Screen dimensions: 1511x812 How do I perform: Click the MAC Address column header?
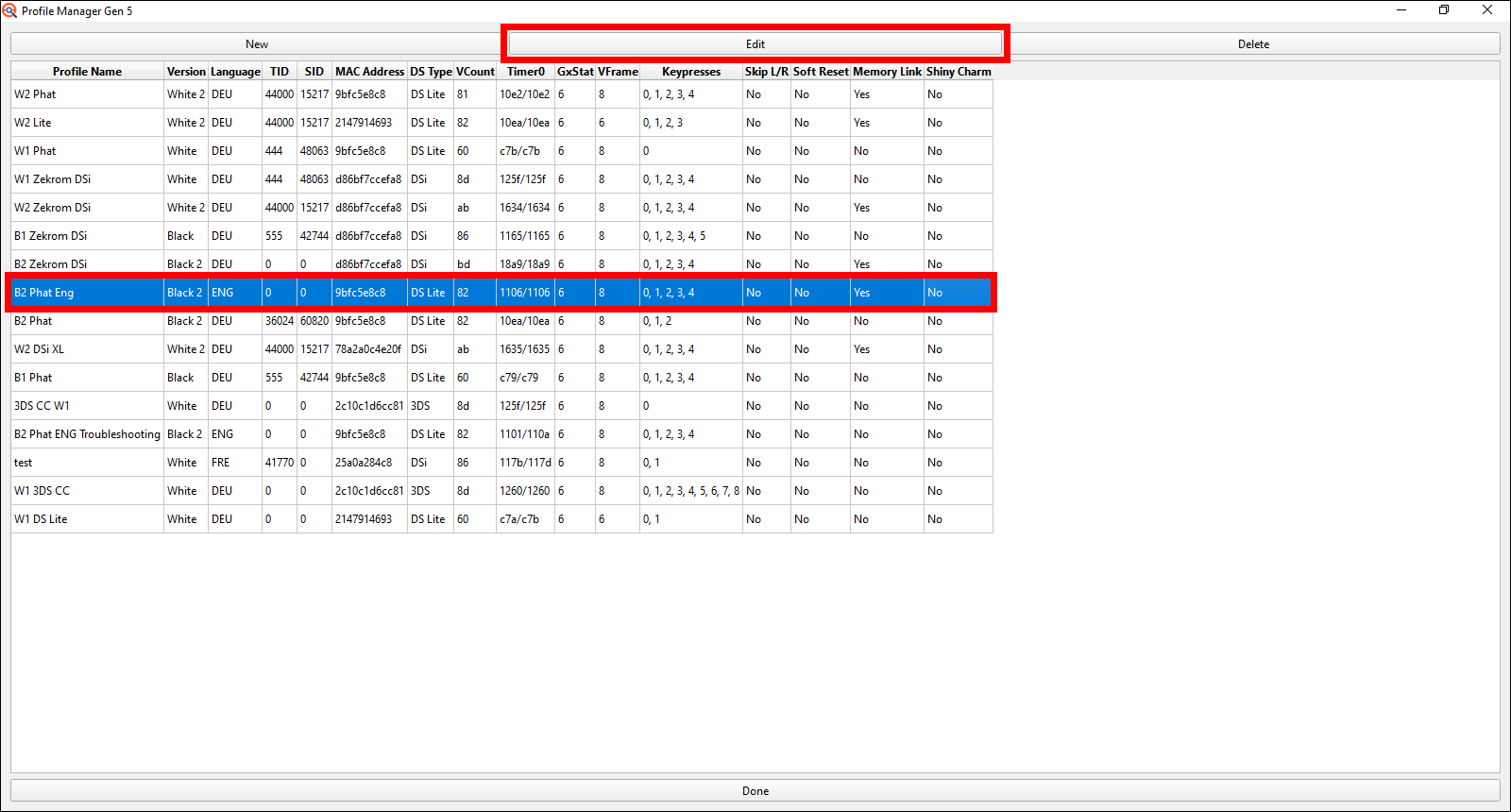tap(369, 72)
